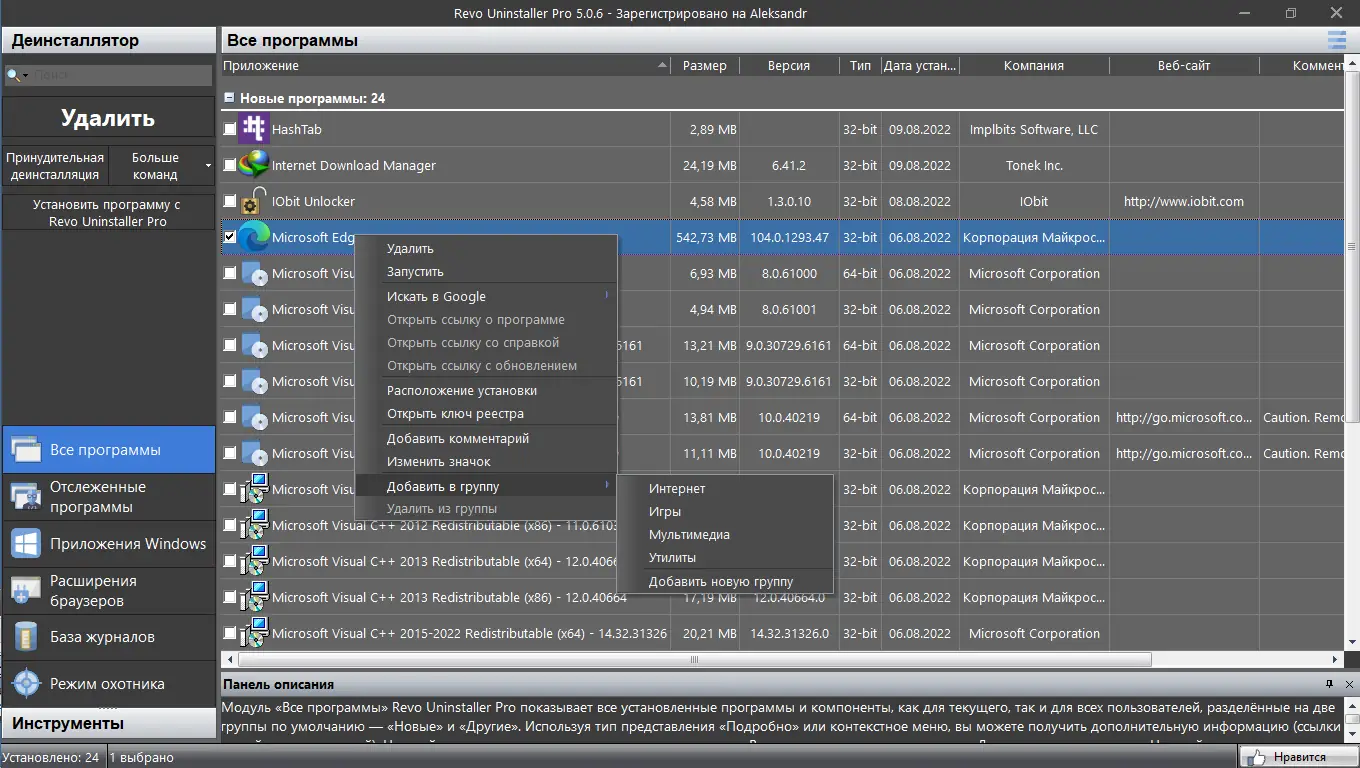This screenshot has height=768, width=1360.
Task: Sort by the «Компания» column header
Action: coord(1034,65)
